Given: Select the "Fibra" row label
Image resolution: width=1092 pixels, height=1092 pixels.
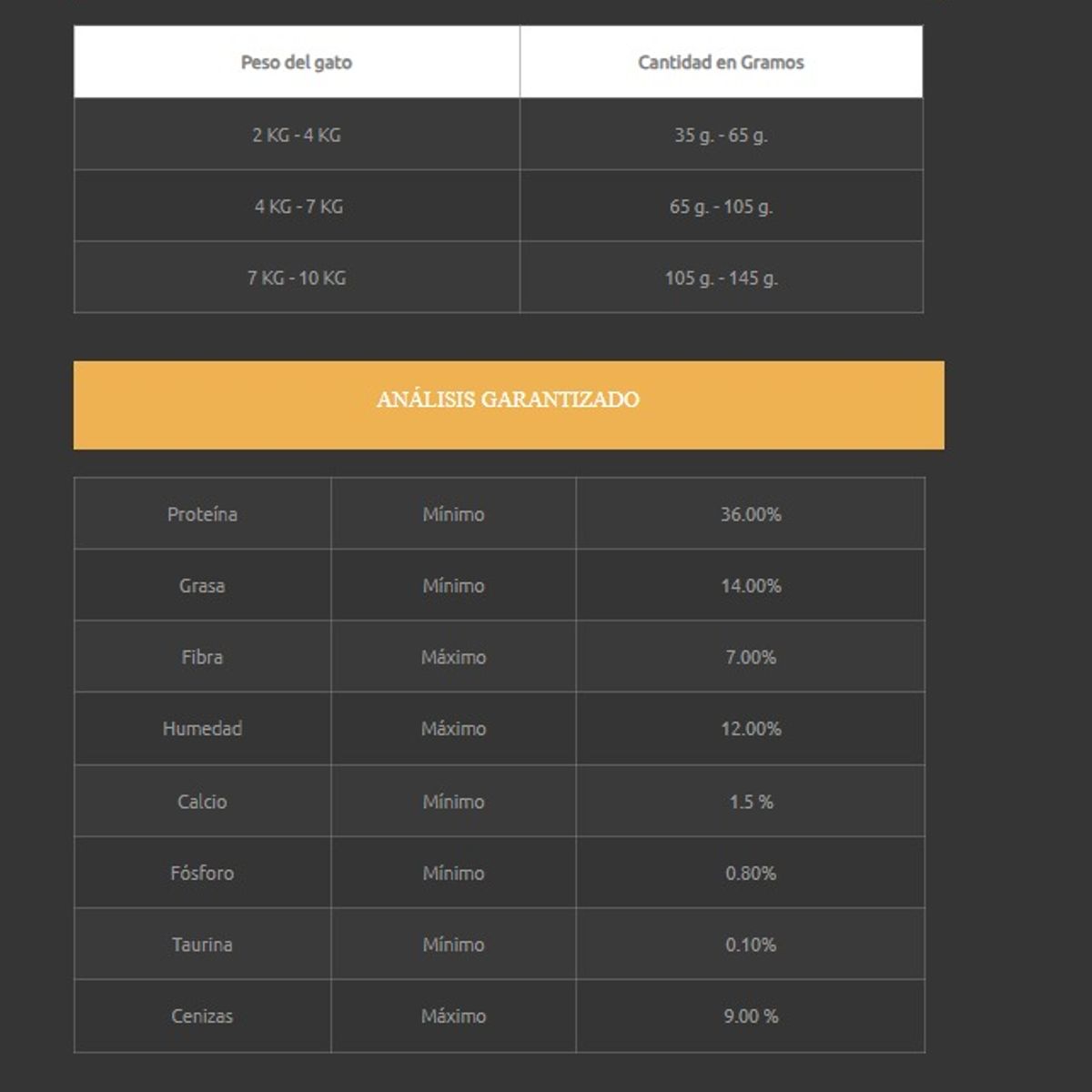Looking at the screenshot, I should (202, 657).
